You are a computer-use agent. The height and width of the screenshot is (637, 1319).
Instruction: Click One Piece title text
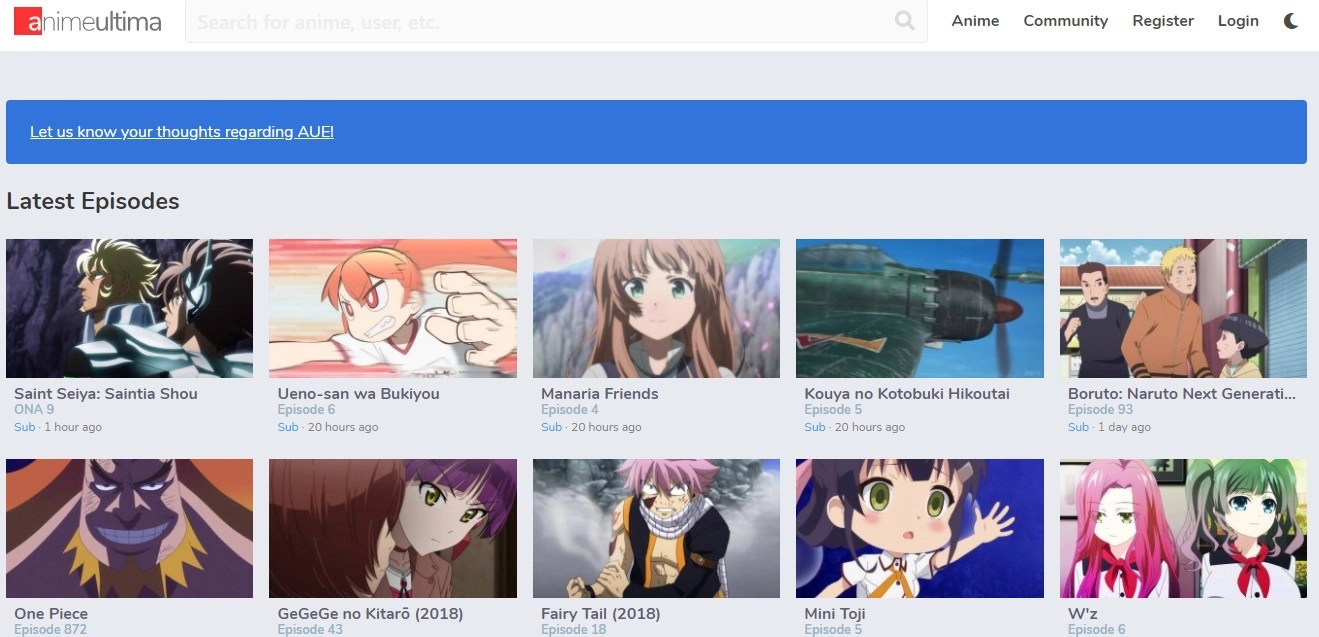tap(51, 614)
